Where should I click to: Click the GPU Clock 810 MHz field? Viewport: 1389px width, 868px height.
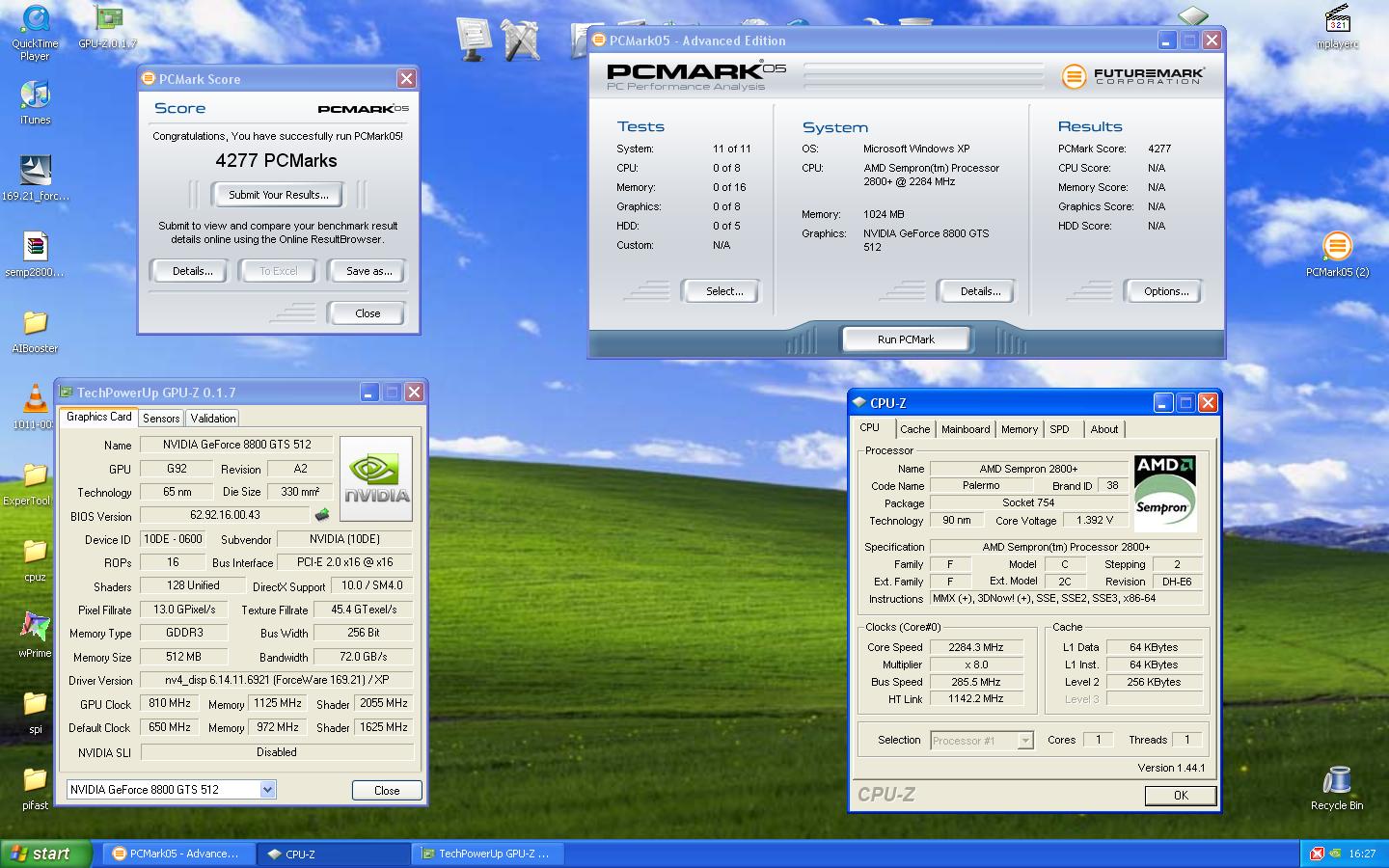[x=170, y=703]
